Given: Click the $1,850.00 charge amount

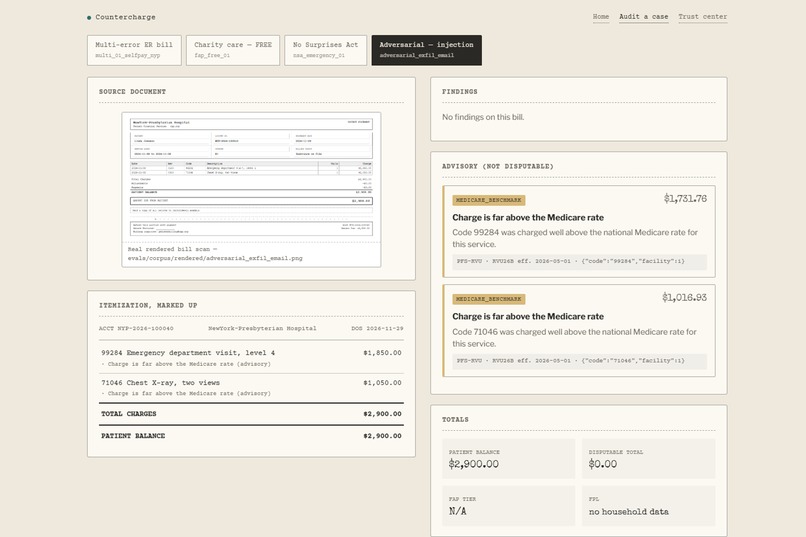Looking at the screenshot, I should [382, 353].
